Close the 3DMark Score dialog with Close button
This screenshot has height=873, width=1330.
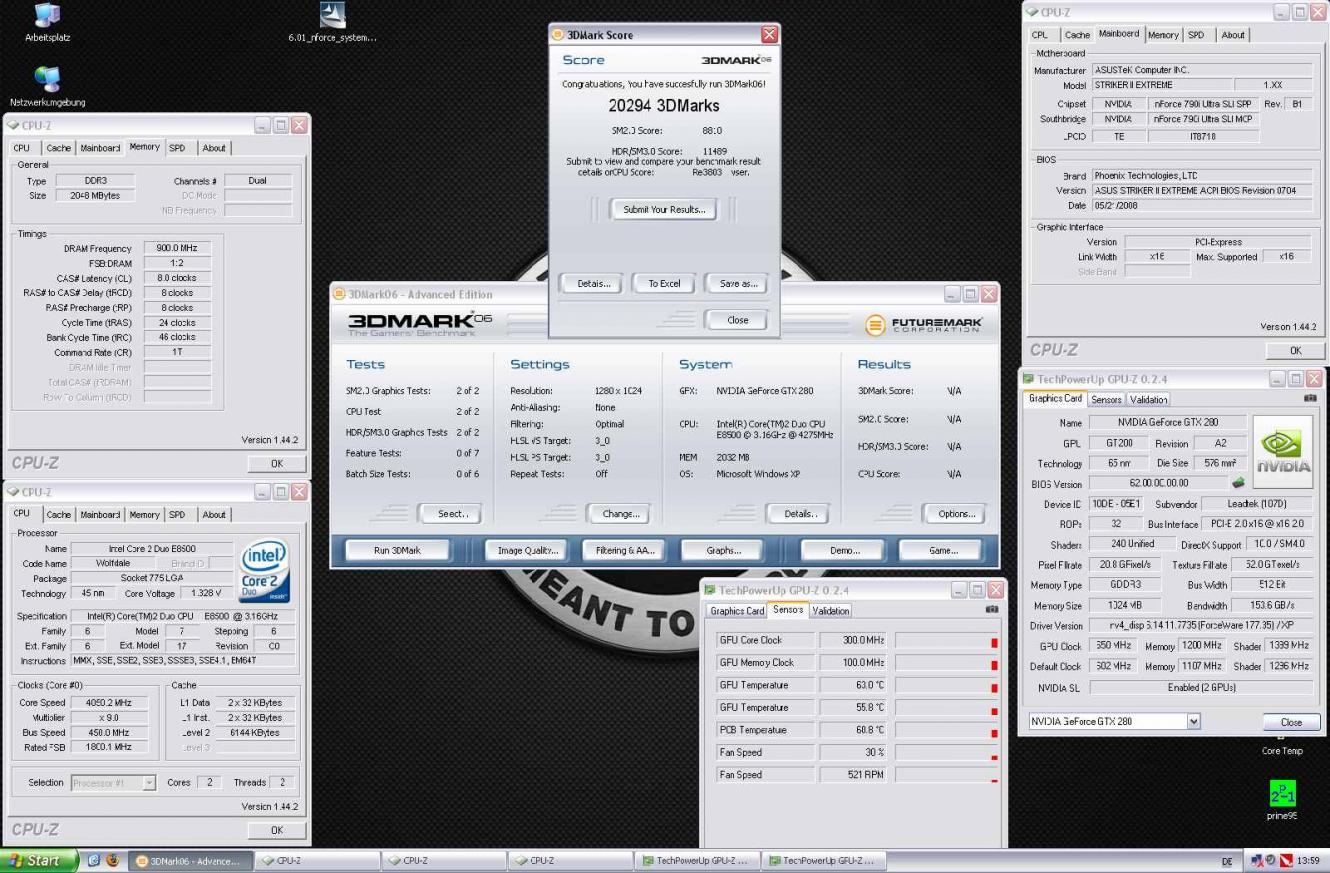(x=737, y=320)
